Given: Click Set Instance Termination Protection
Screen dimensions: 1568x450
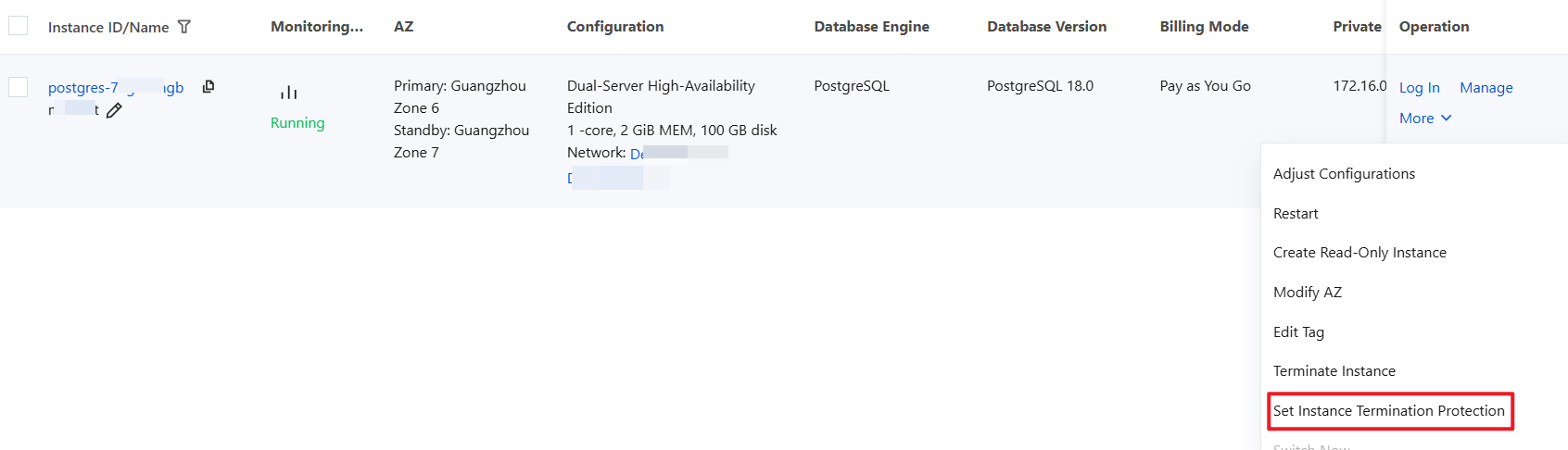Looking at the screenshot, I should coord(1388,411).
